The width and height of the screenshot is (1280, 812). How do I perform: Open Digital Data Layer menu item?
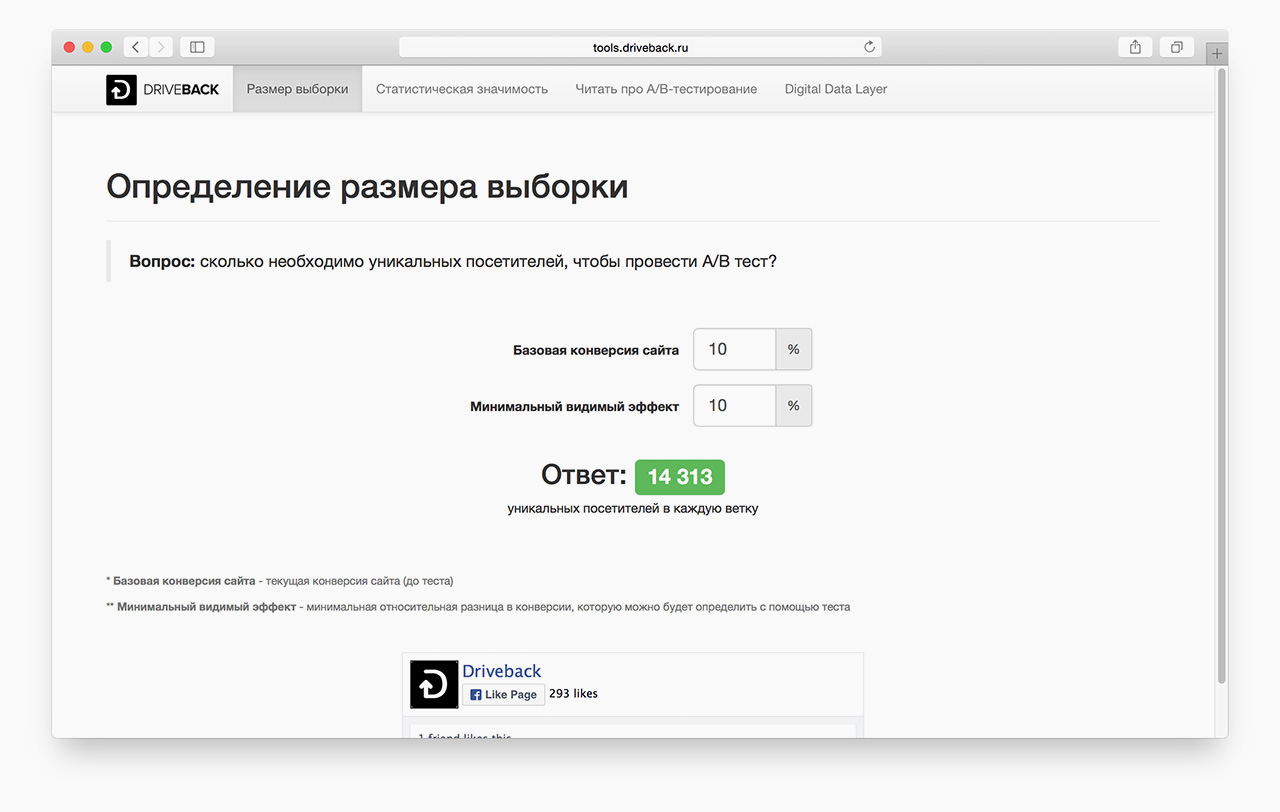[x=836, y=89]
